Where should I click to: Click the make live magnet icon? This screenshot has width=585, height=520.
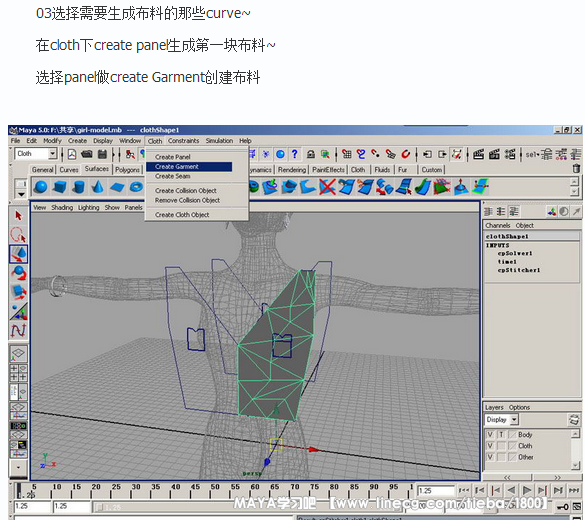406,154
